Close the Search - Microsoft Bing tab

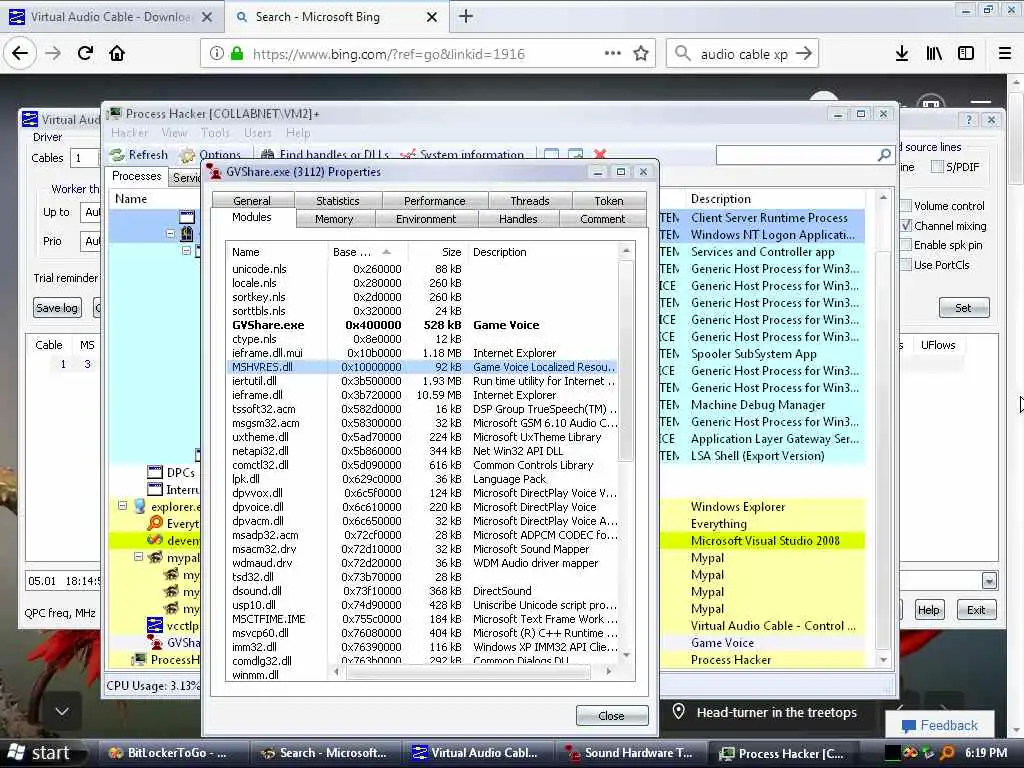tap(432, 17)
